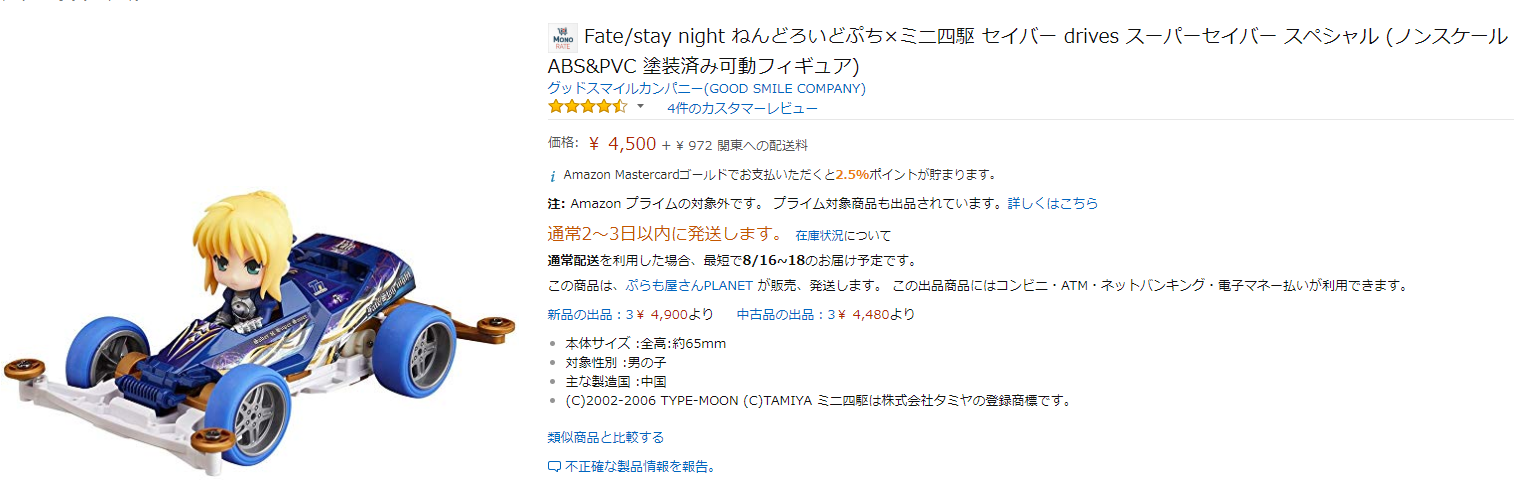Click the 2.5% points text

click(851, 174)
